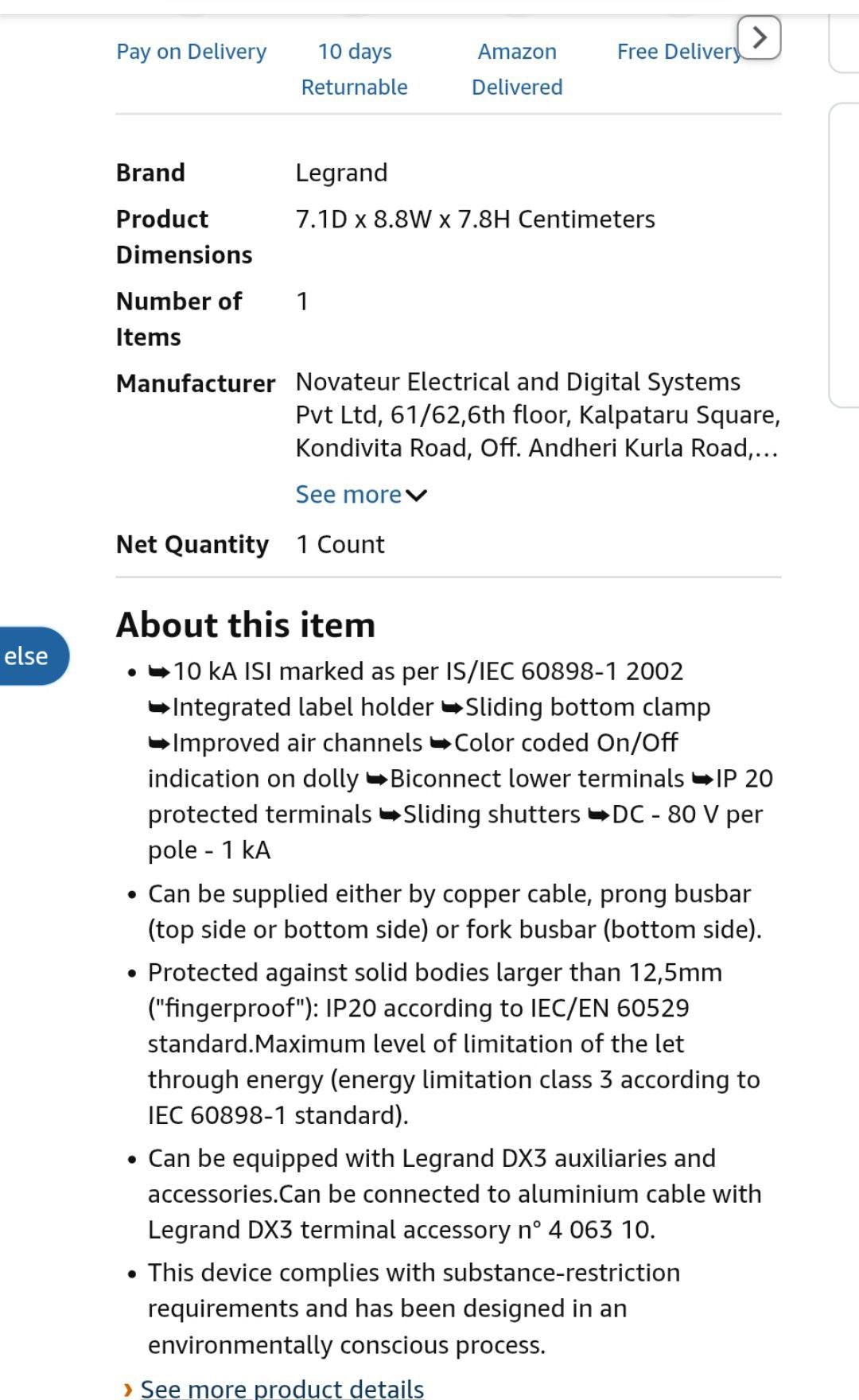Click the next arrow on features carousel
This screenshot has height=1400, width=859.
coord(759,37)
